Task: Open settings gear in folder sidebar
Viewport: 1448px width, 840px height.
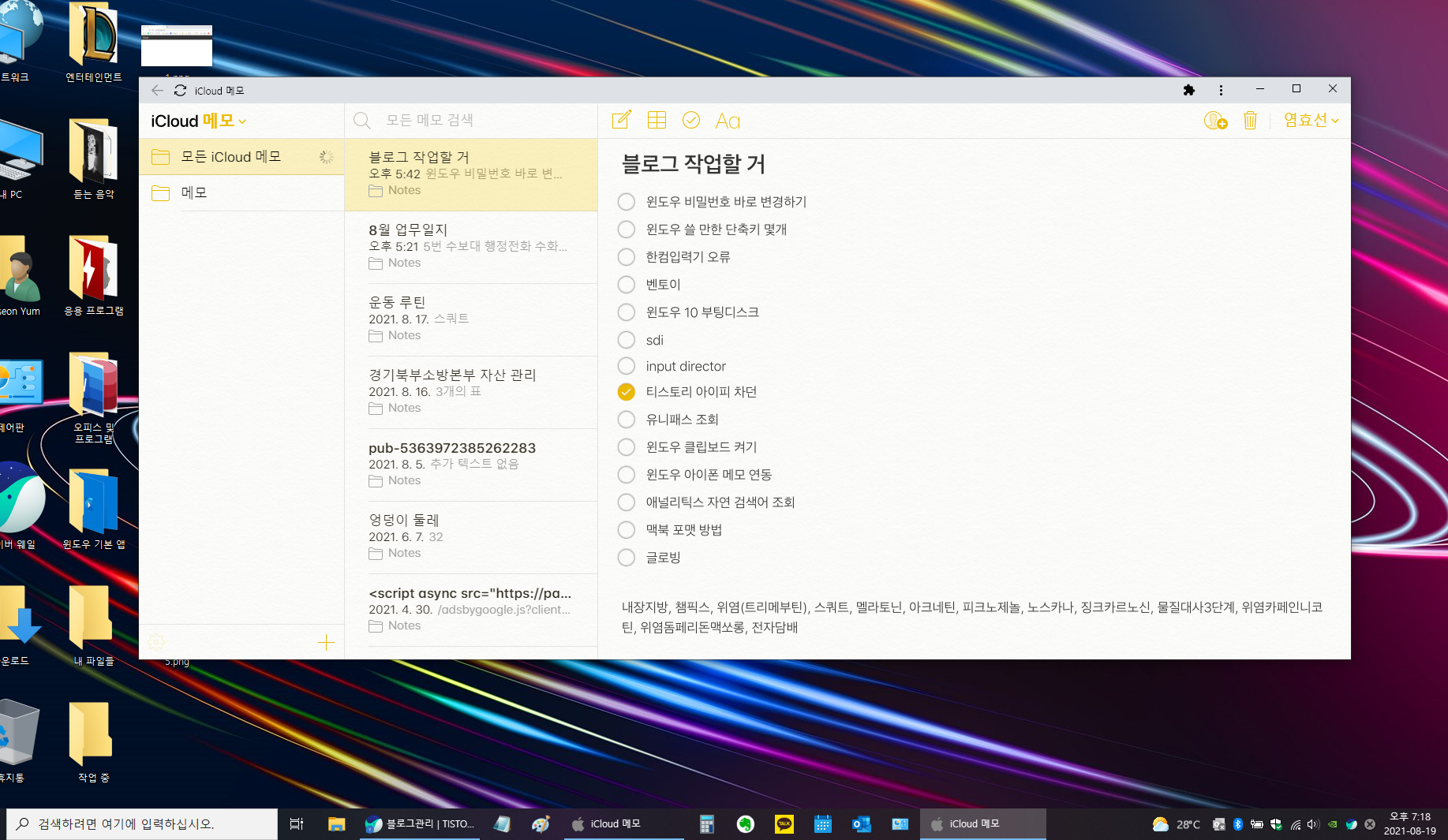Action: point(156,641)
